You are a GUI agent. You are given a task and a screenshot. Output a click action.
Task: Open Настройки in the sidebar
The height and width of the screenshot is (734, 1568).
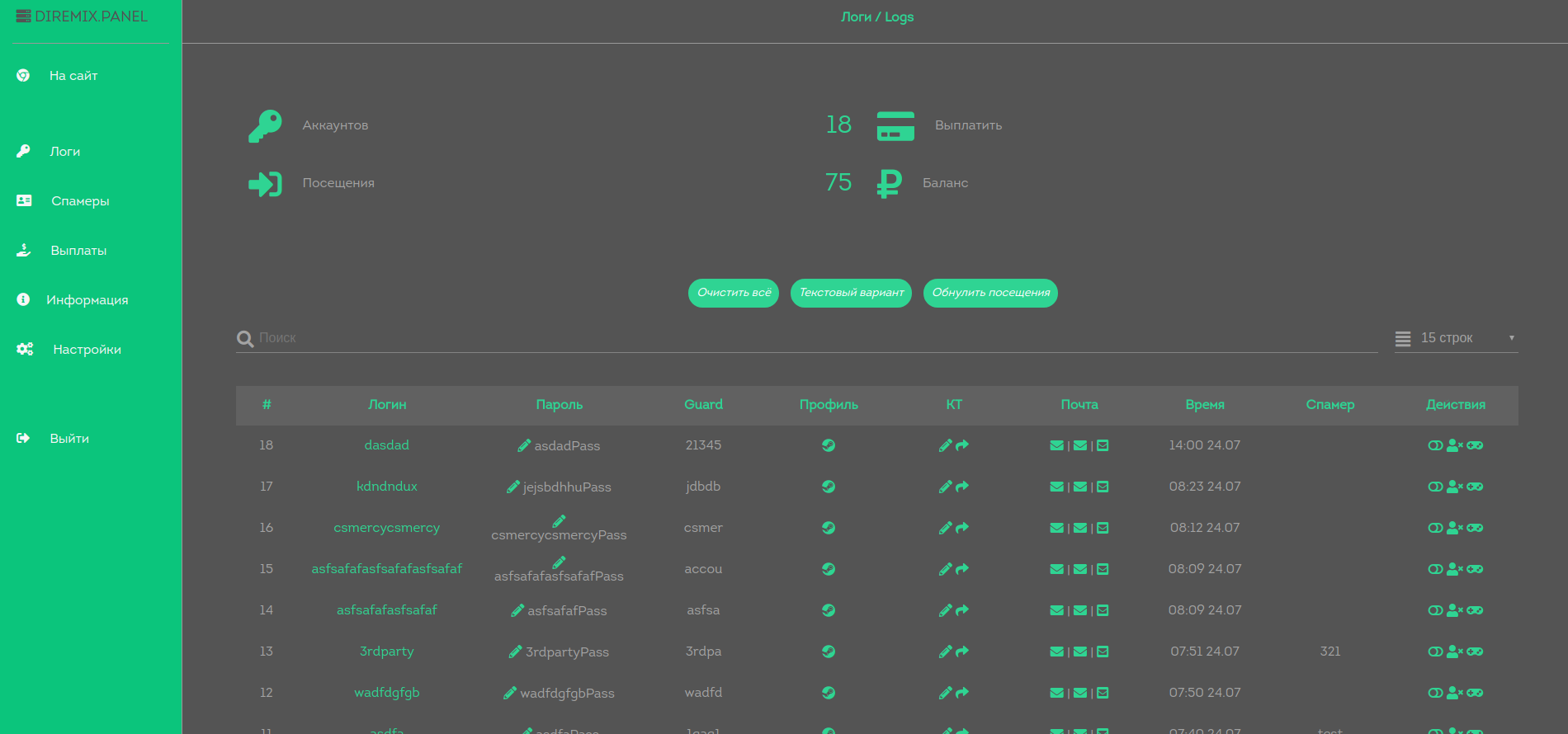tap(87, 350)
